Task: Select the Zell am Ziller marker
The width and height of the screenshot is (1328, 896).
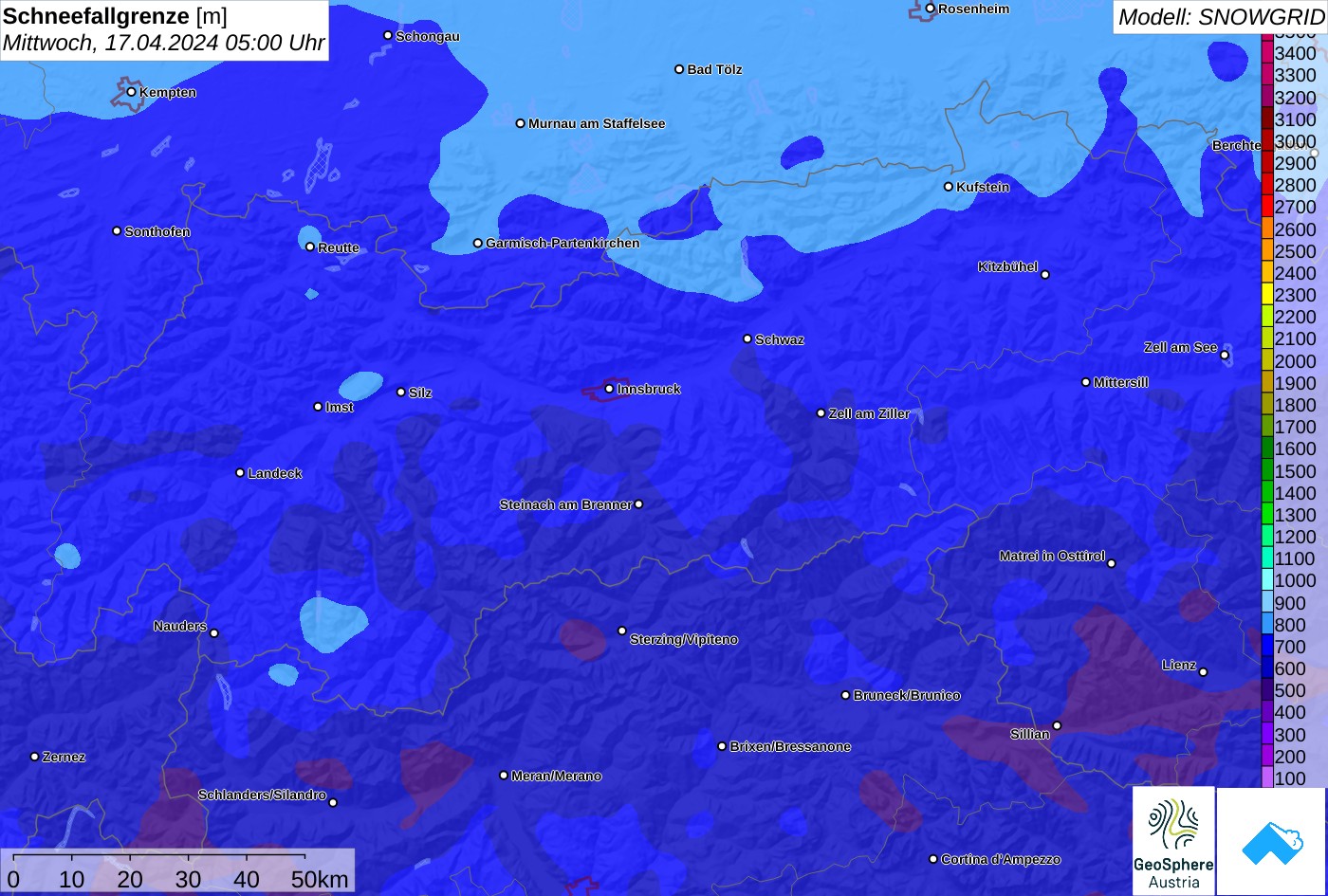Action: click(821, 413)
